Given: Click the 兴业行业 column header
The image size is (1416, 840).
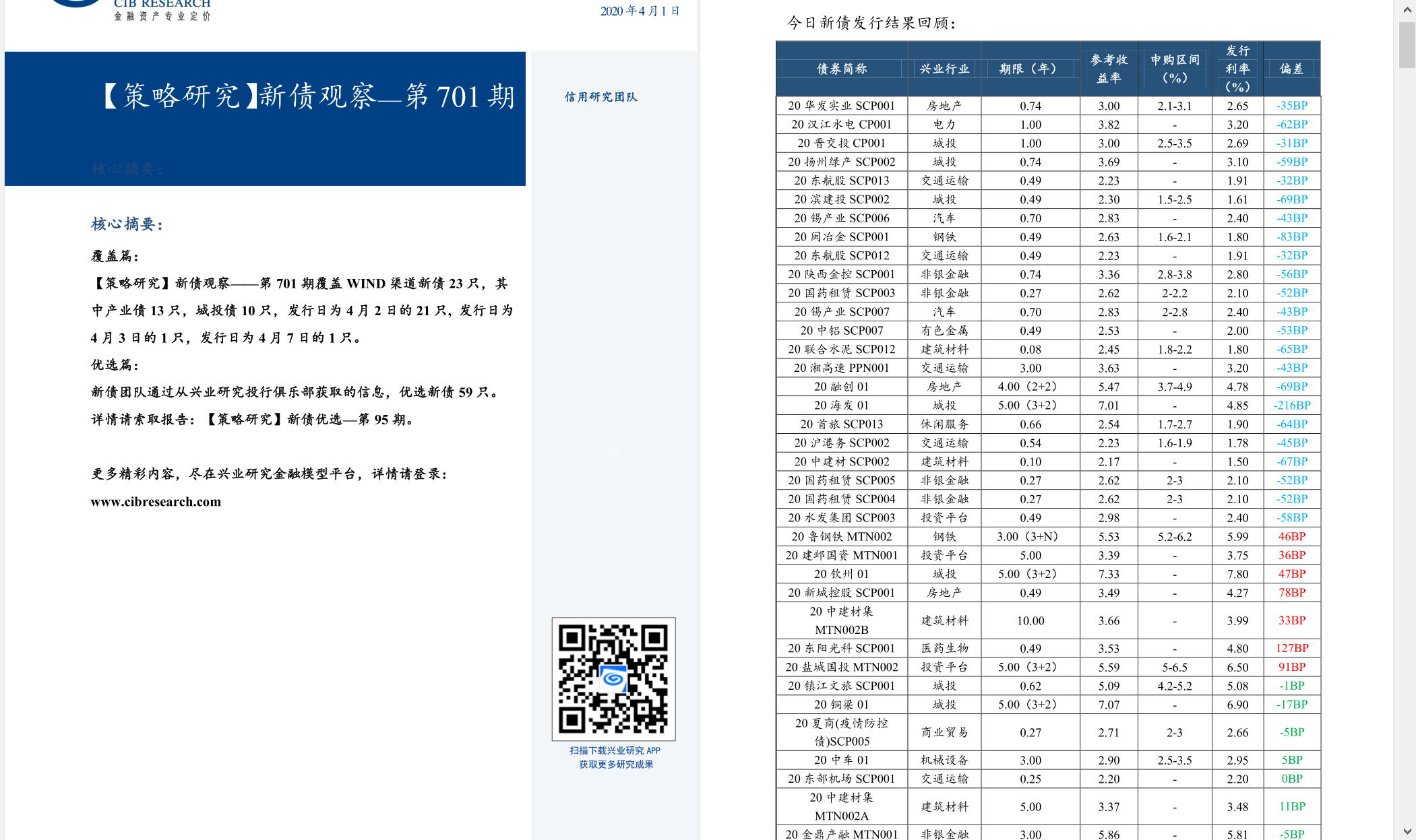Looking at the screenshot, I should 944,69.
